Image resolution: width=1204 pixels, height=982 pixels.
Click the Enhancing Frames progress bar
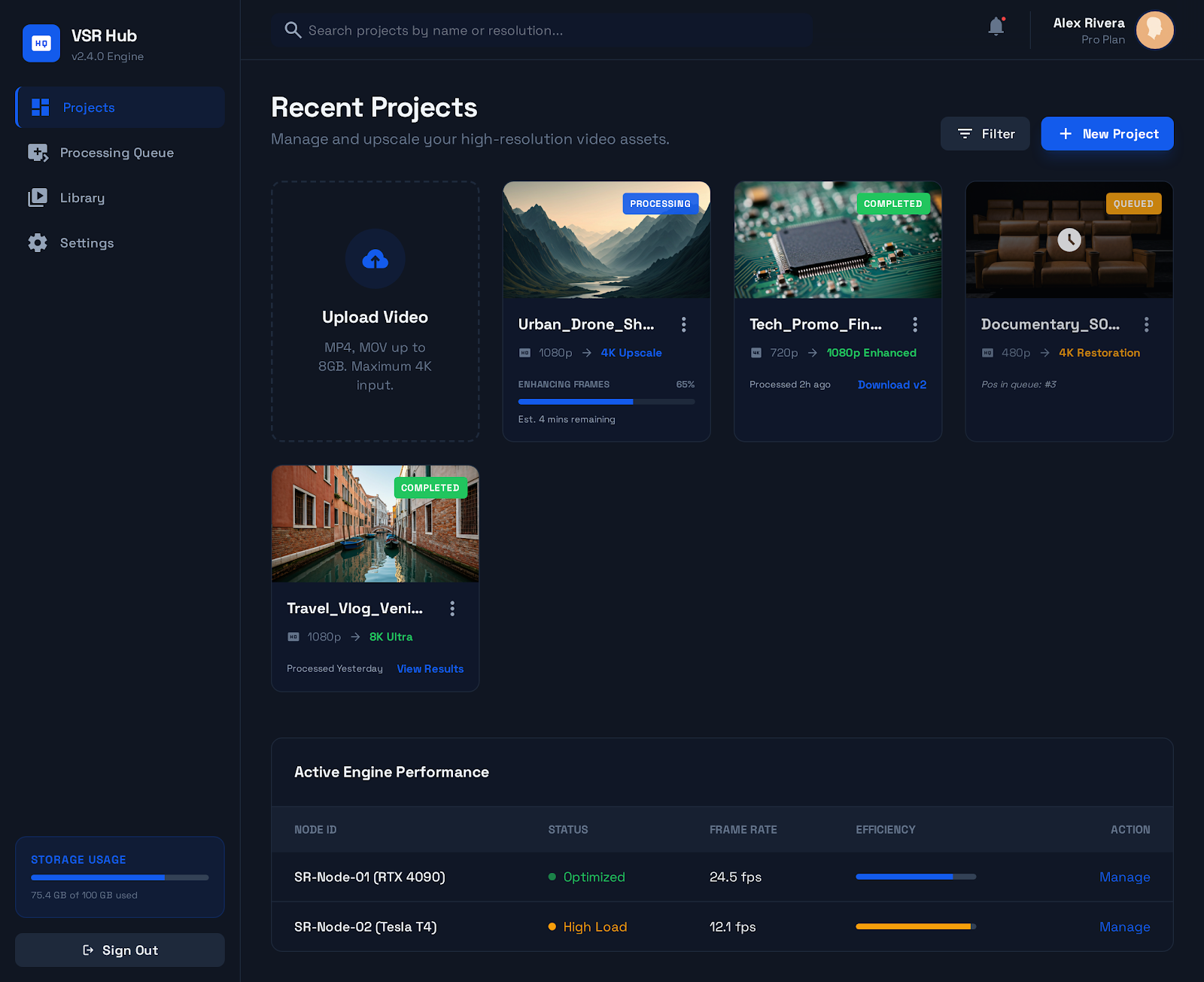click(x=606, y=401)
